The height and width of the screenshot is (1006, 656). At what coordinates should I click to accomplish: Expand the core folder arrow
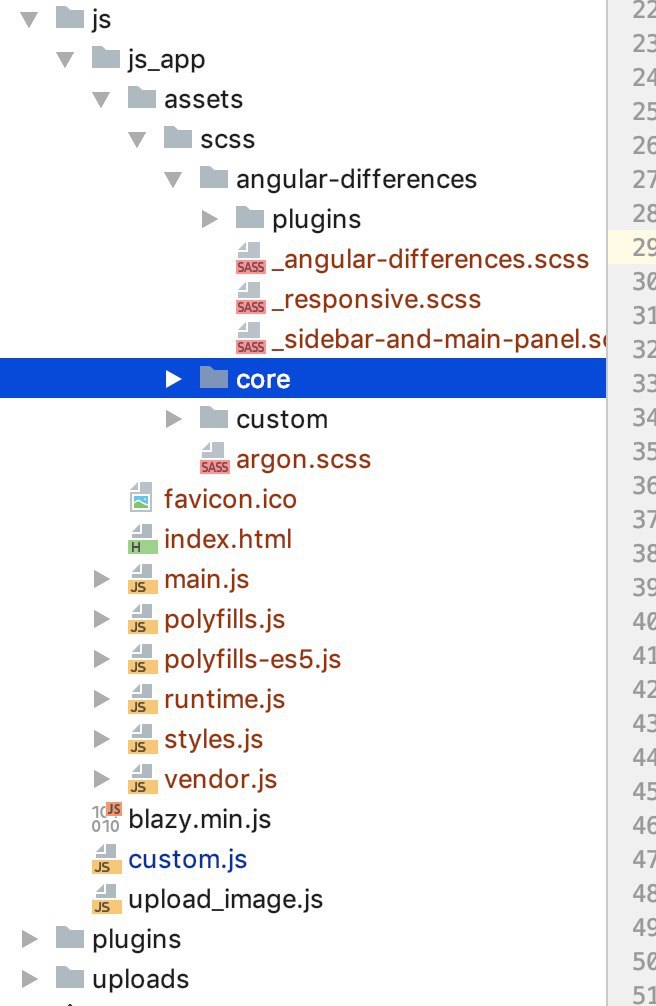[x=174, y=379]
